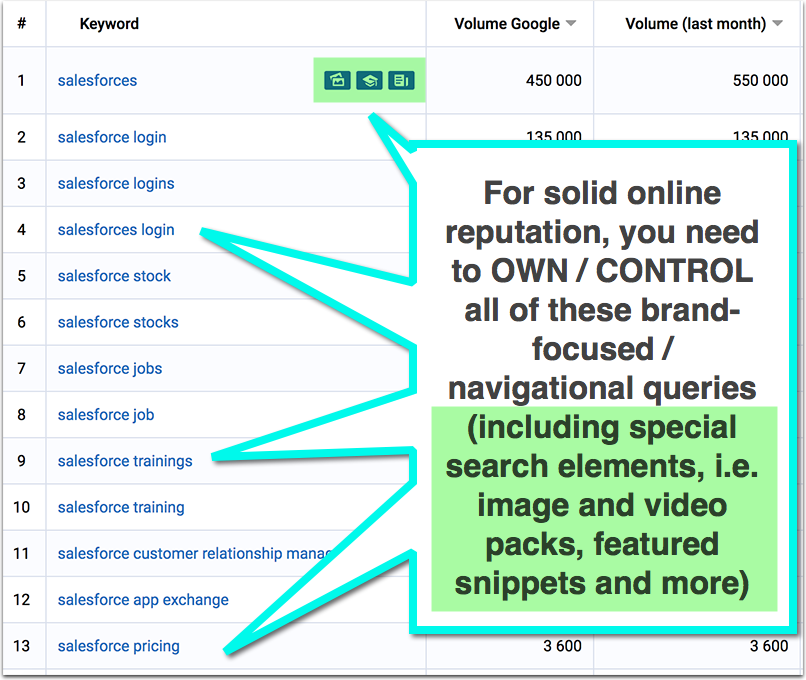Screen dimensions: 806x680
Task: Click the 'Keyword' column header
Action: [109, 24]
